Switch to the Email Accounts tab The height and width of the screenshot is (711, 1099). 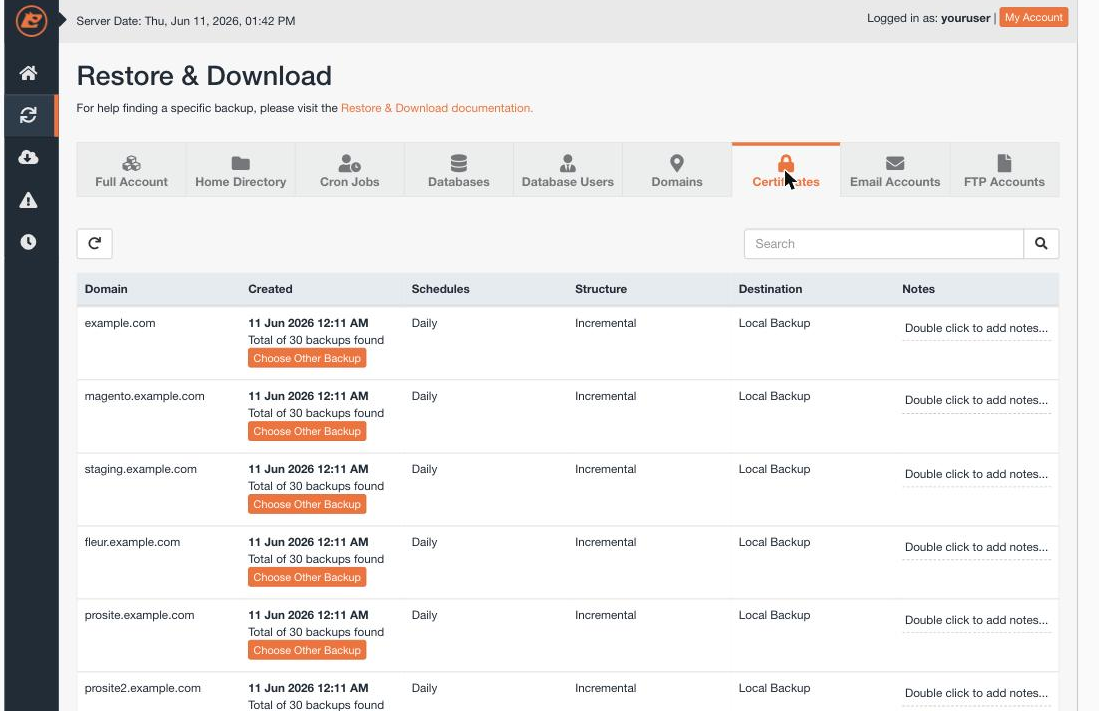tap(895, 170)
